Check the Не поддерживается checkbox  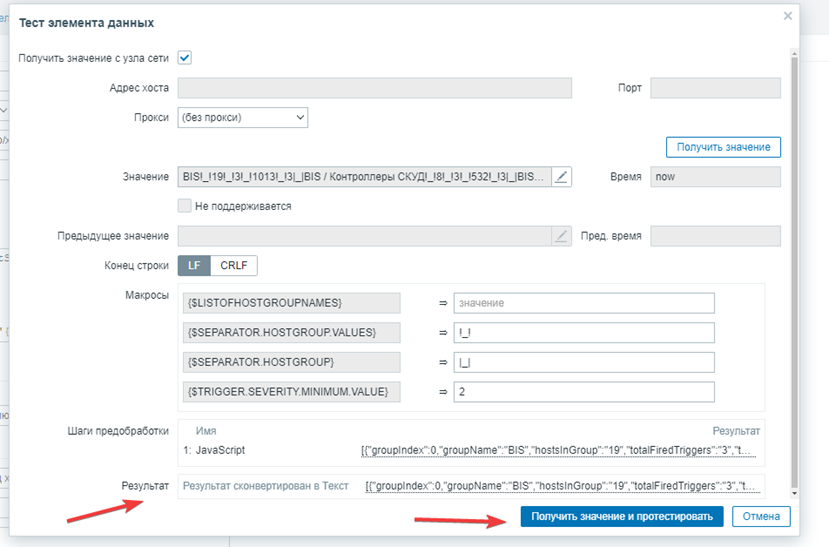184,206
